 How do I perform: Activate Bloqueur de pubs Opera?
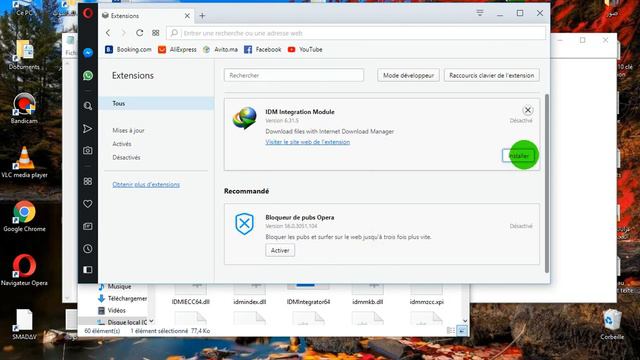280,250
